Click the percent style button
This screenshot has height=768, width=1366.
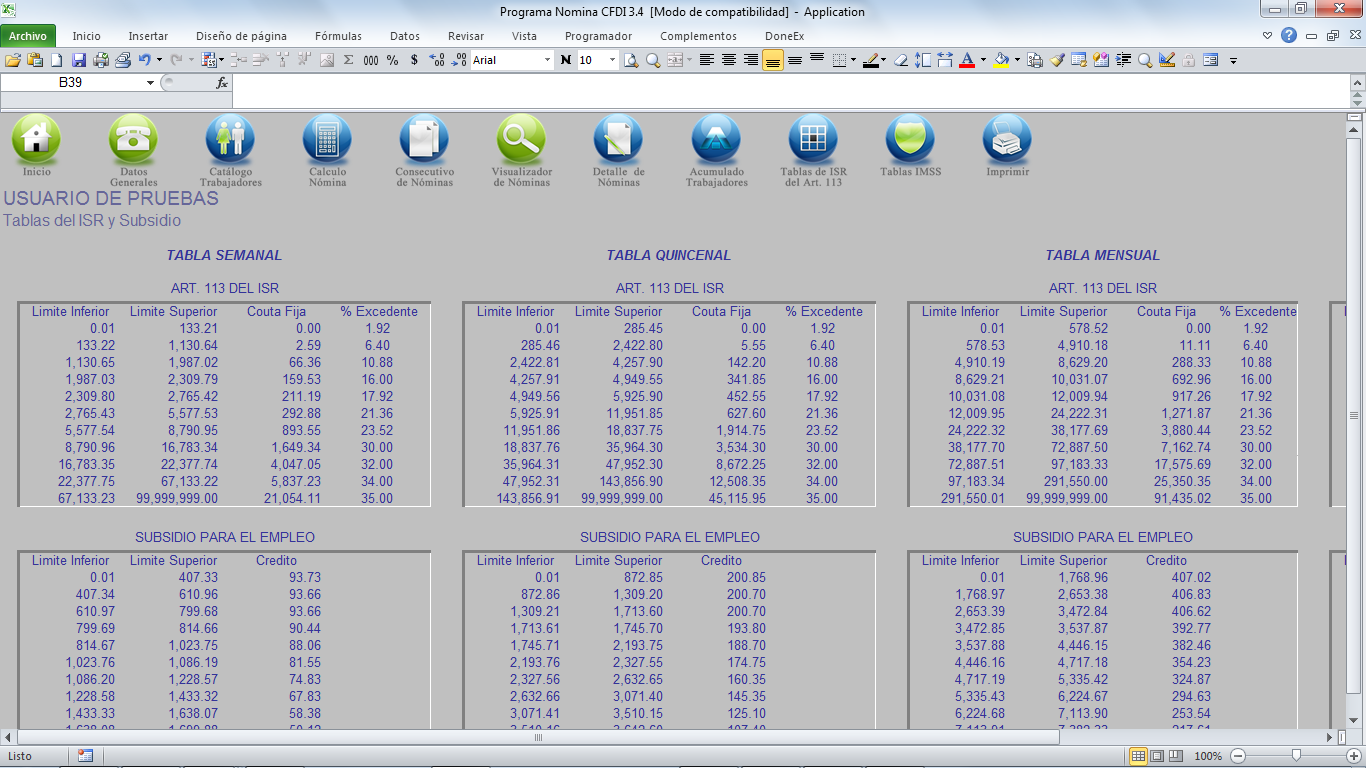[x=393, y=60]
